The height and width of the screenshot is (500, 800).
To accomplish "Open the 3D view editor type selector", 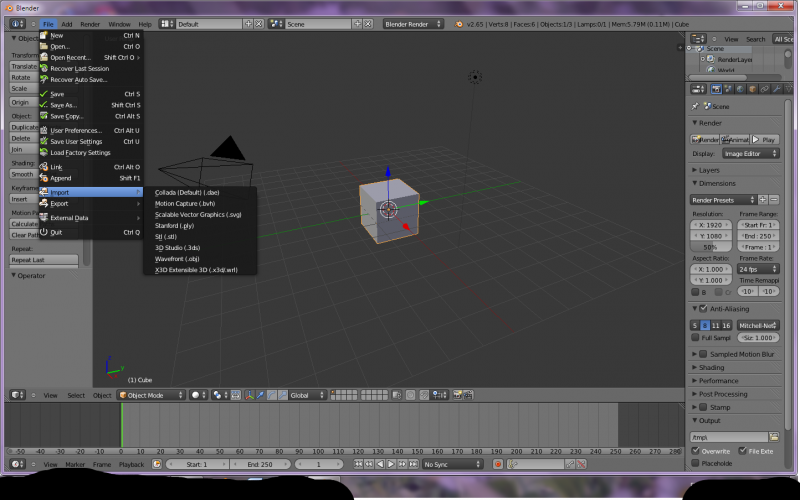I will (x=18, y=395).
